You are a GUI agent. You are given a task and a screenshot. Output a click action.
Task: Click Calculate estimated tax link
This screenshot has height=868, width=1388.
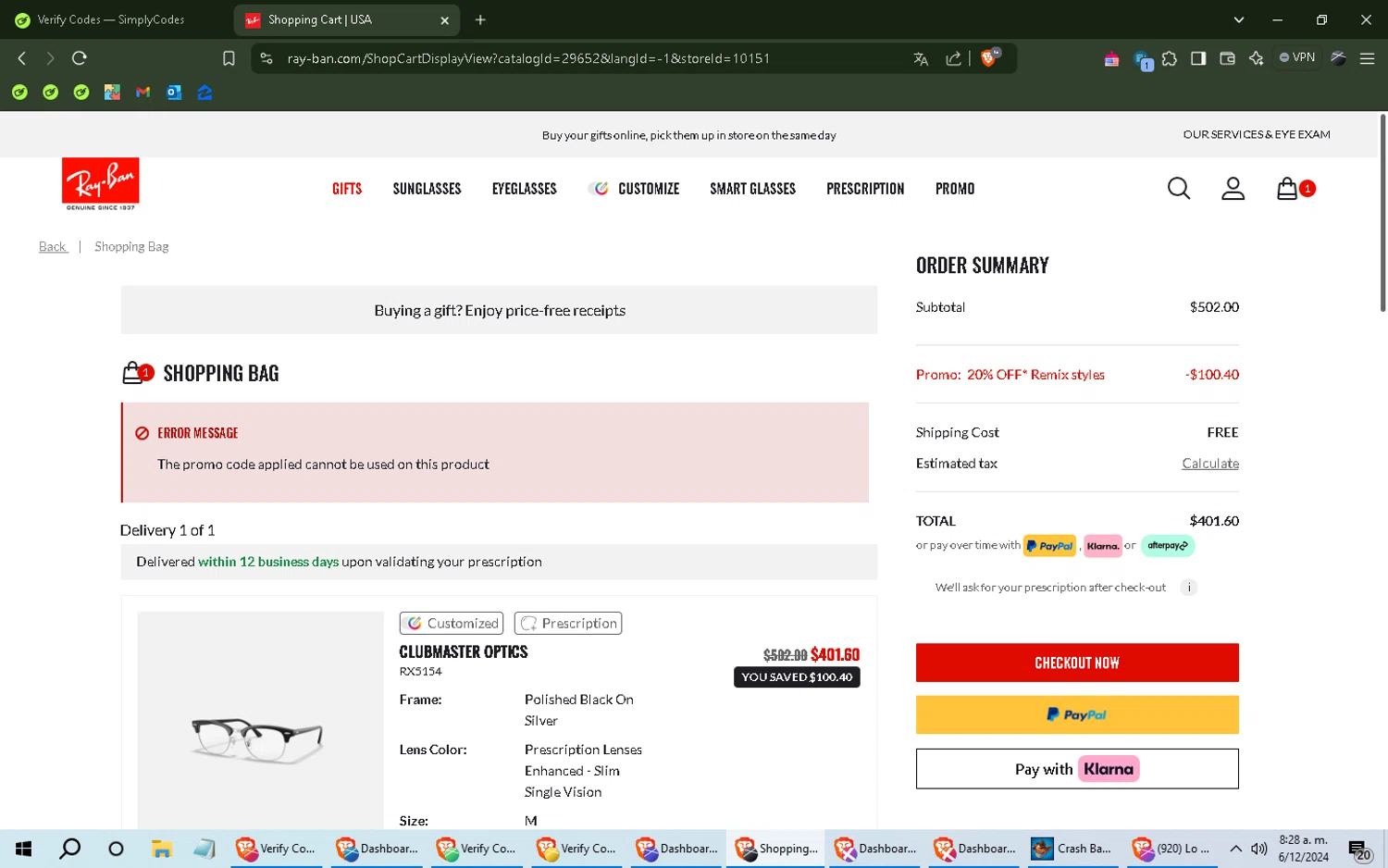tap(1210, 464)
